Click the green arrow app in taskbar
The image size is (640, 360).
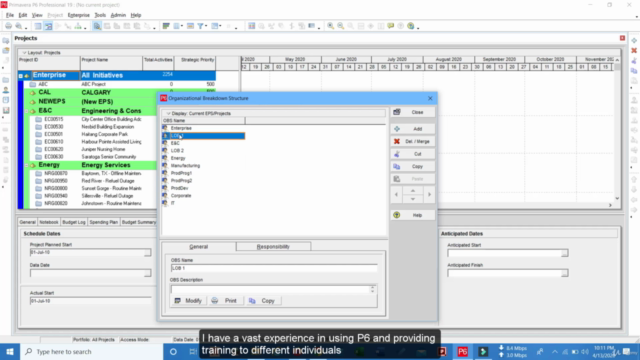[x=483, y=351]
